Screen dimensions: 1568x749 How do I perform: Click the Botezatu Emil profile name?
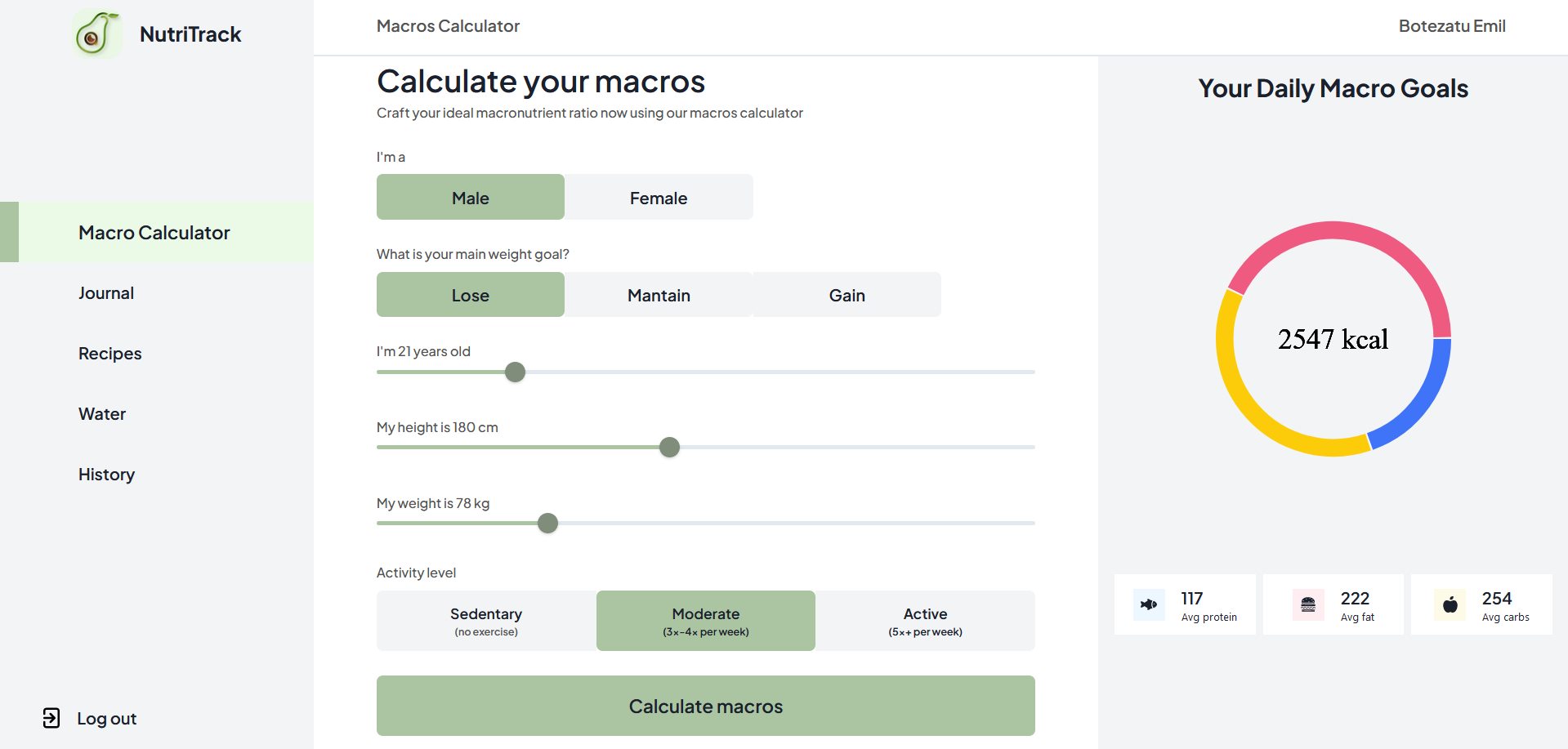point(1452,25)
